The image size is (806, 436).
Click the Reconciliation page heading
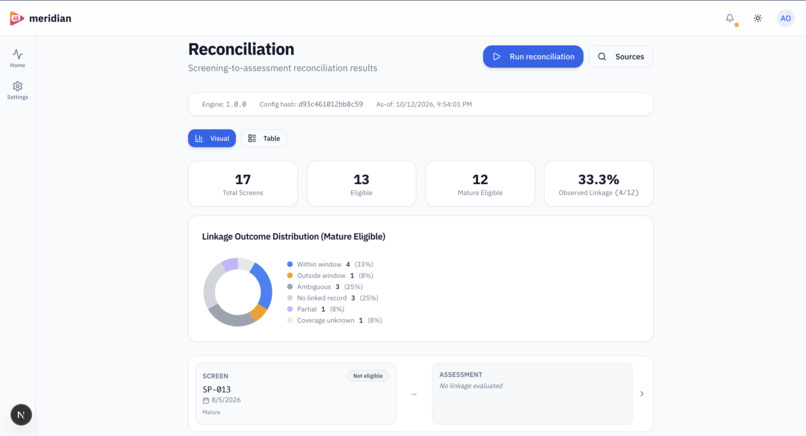[x=241, y=49]
